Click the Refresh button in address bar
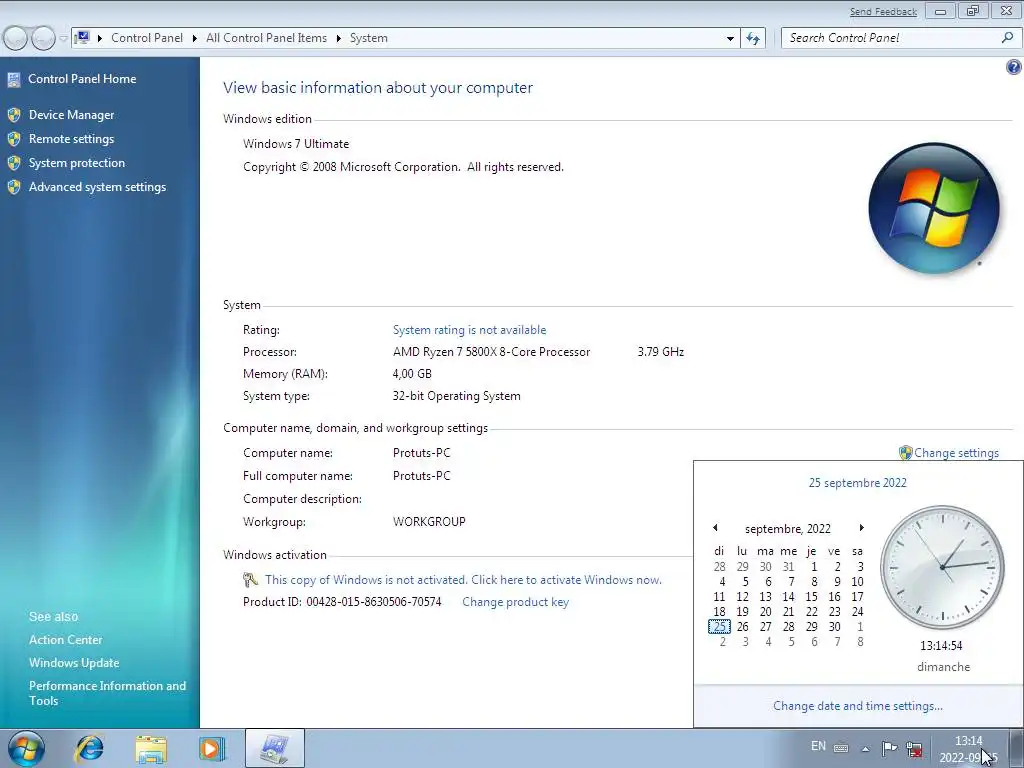This screenshot has height=768, width=1024. 753,39
